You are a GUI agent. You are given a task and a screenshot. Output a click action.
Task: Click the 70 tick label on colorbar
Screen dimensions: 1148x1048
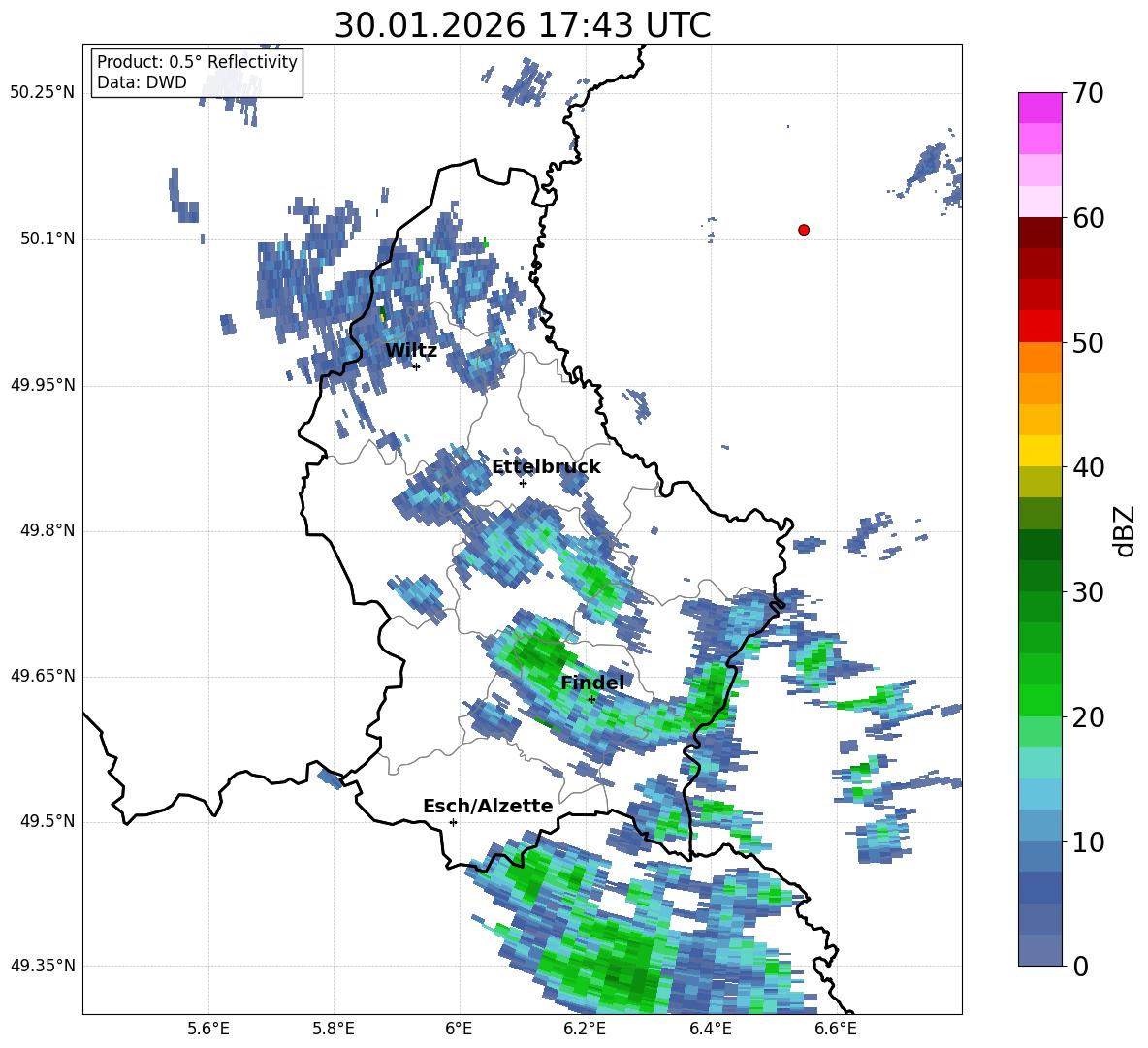pos(1088,94)
